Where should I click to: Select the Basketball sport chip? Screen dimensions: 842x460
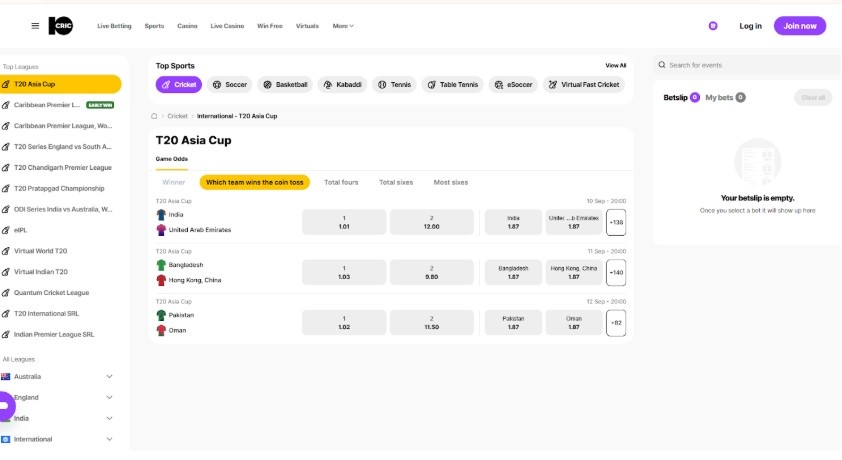point(285,85)
